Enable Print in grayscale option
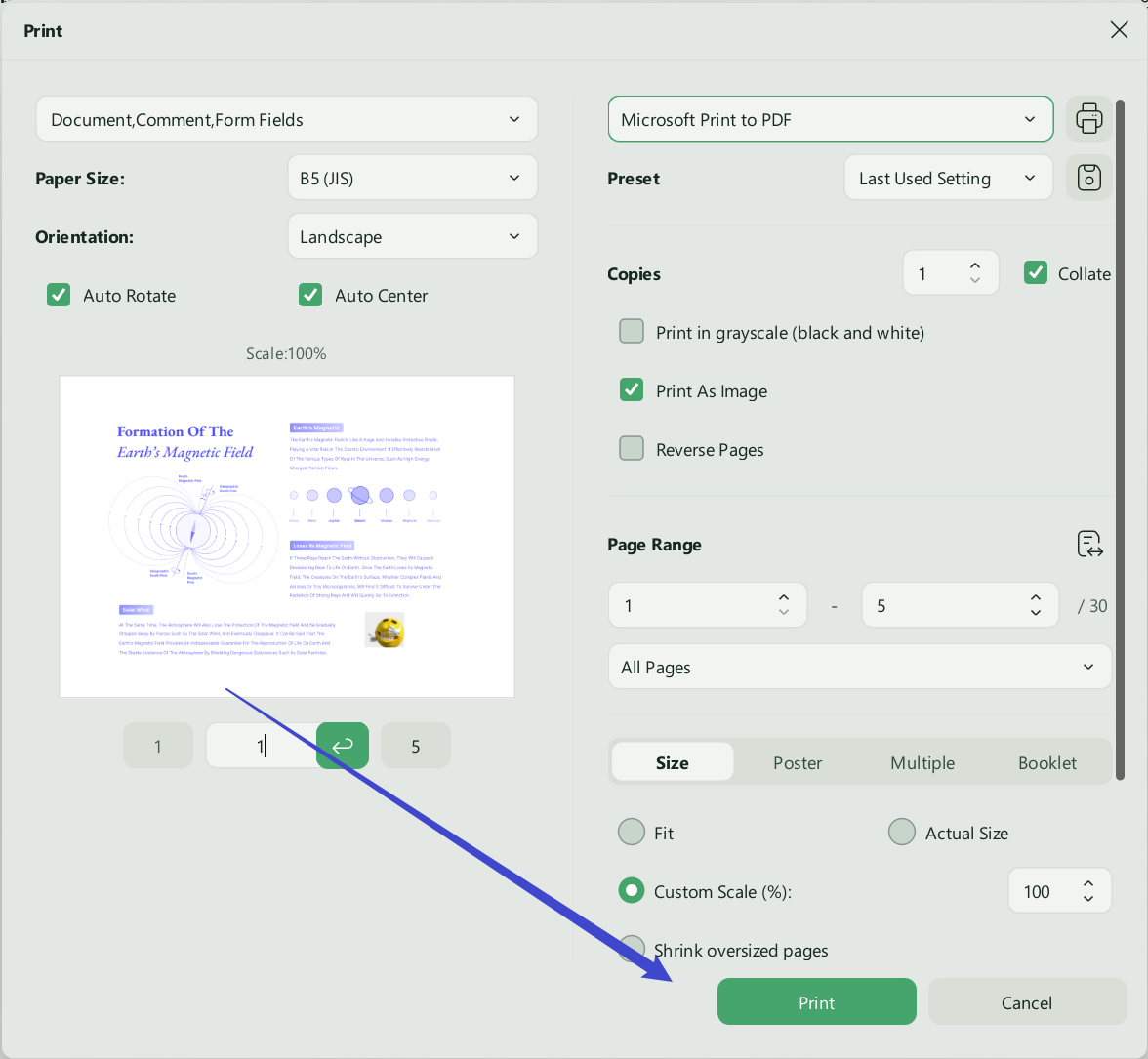The width and height of the screenshot is (1148, 1059). coord(631,332)
